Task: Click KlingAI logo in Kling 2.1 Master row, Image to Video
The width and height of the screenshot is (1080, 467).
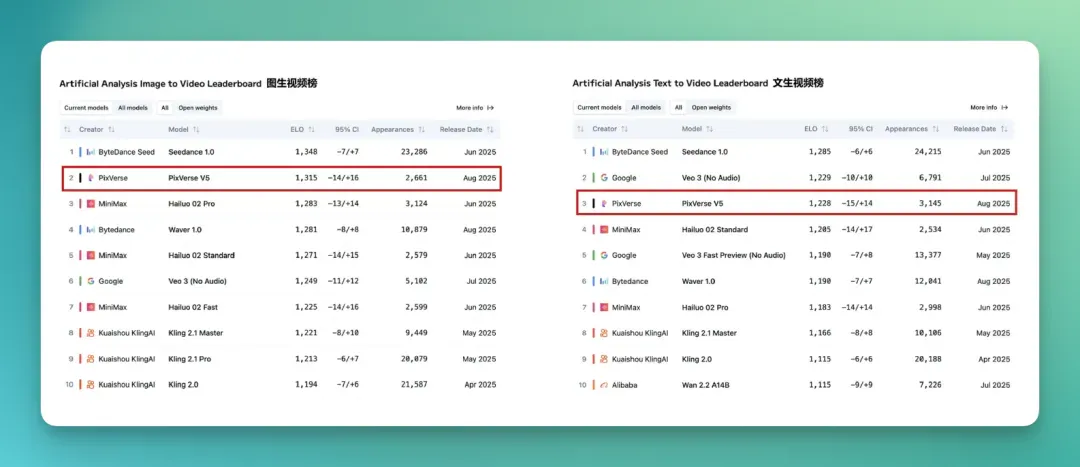Action: [90, 333]
